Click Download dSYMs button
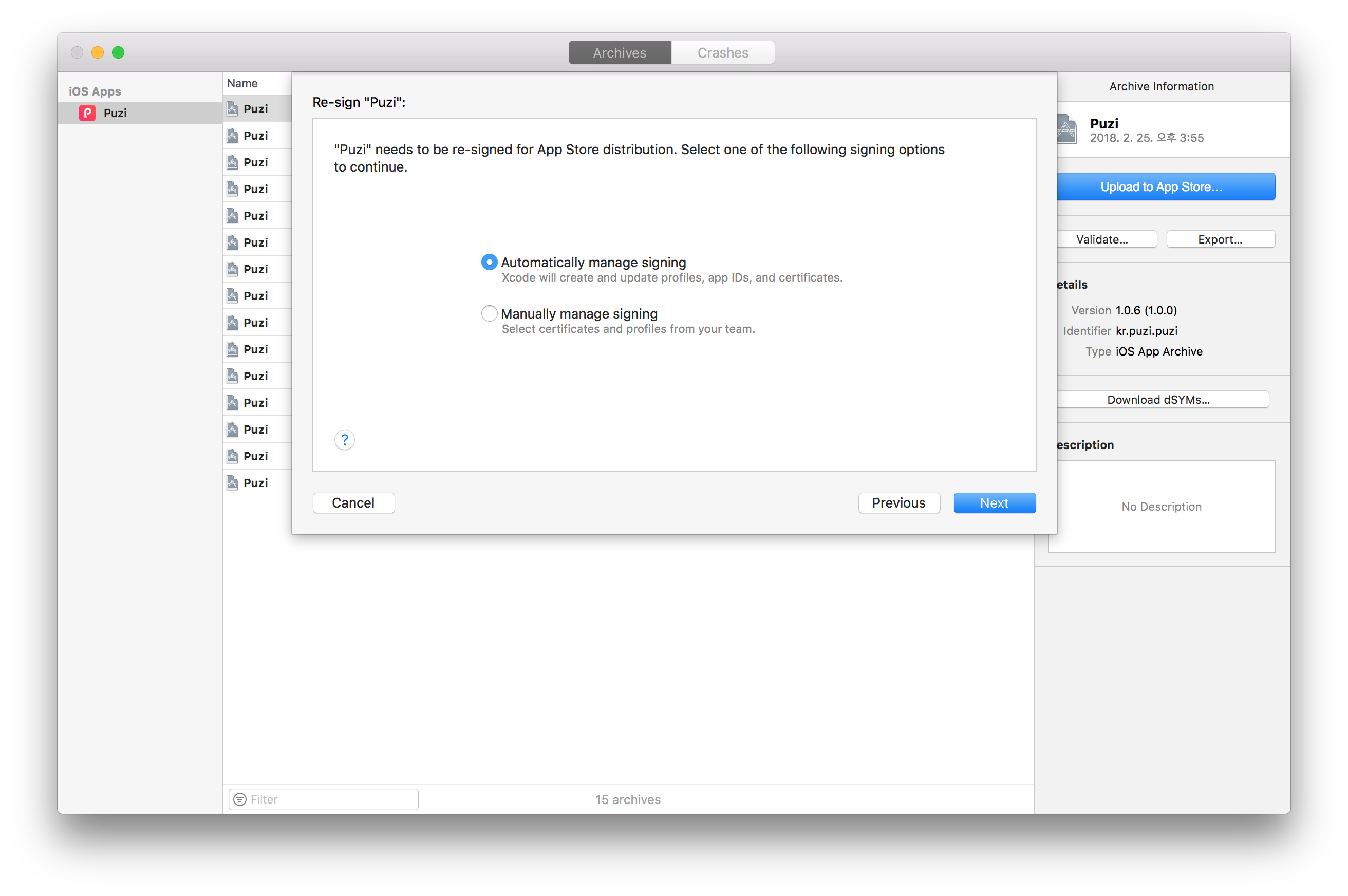The width and height of the screenshot is (1348, 896). click(1163, 399)
